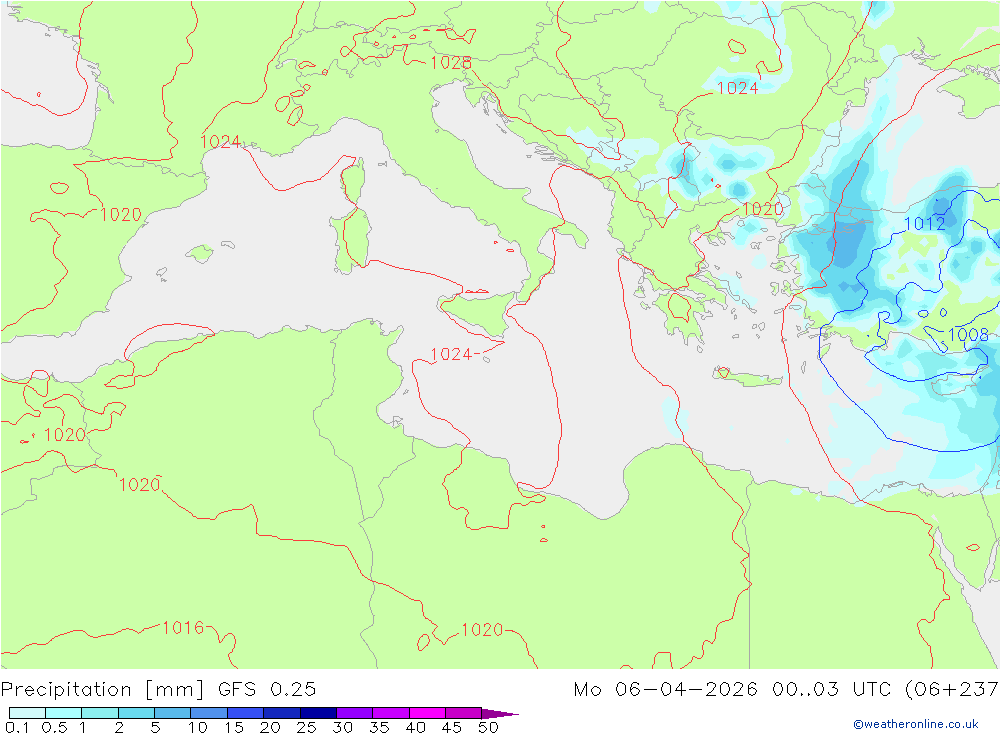Select the 25–30 mm legend swatch
1000x733 pixels.
click(x=318, y=713)
